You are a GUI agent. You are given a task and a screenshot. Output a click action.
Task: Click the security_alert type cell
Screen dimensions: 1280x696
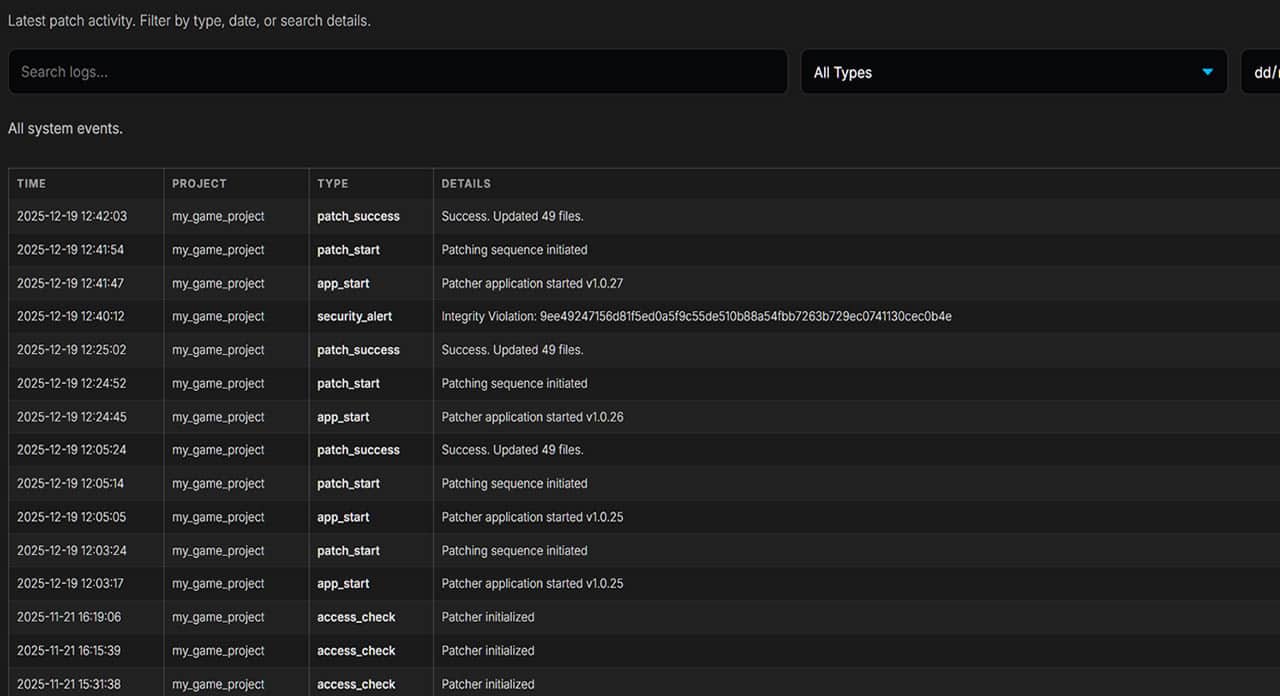355,316
